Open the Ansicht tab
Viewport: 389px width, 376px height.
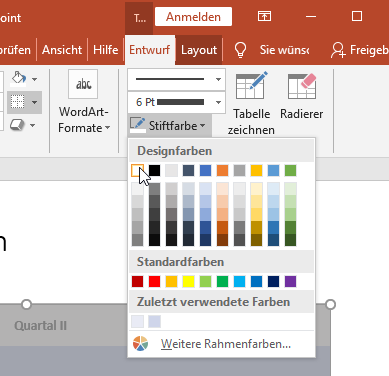pyautogui.click(x=62, y=50)
